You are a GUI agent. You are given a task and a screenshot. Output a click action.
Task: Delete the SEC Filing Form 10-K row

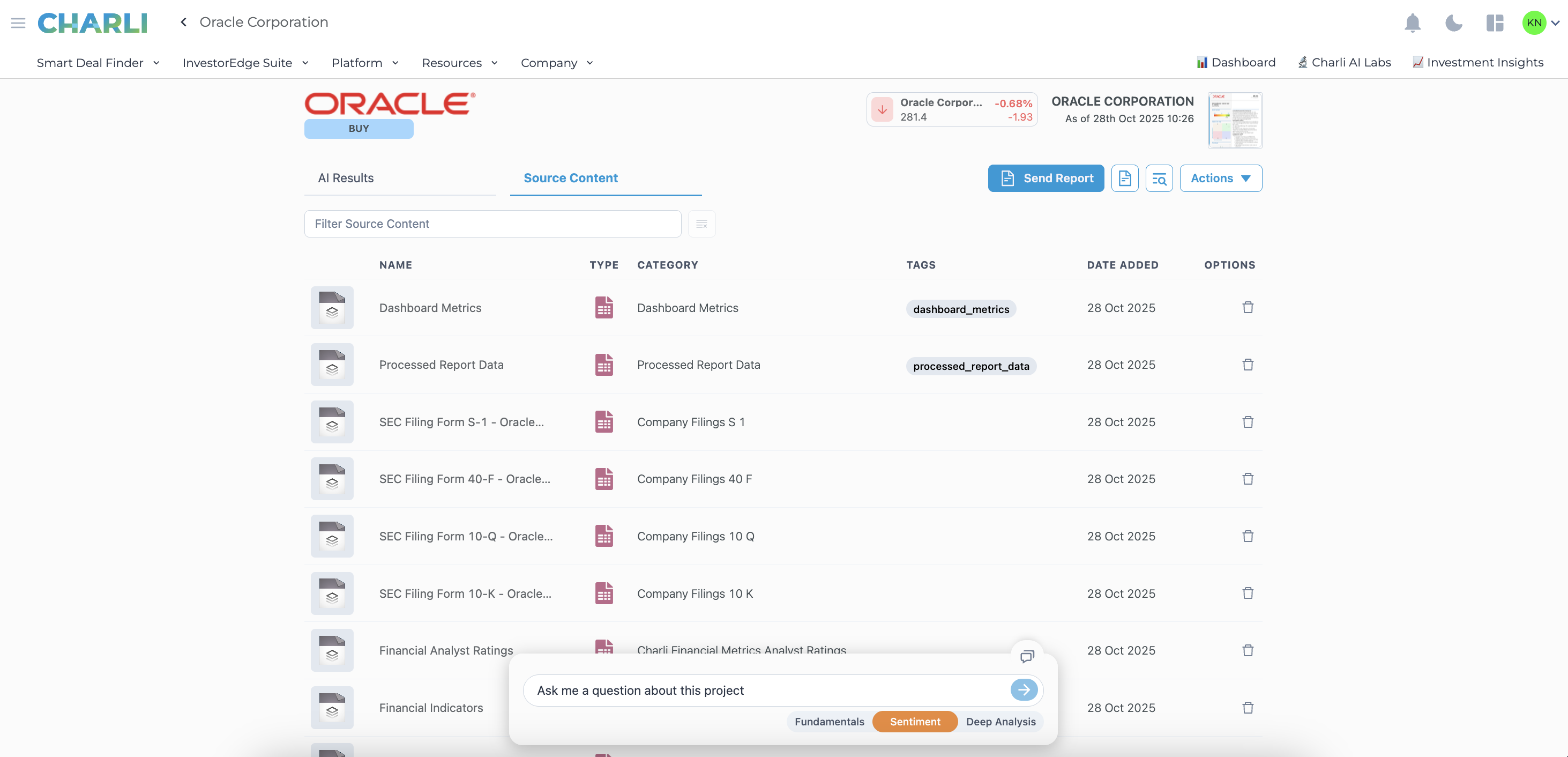[x=1247, y=593]
